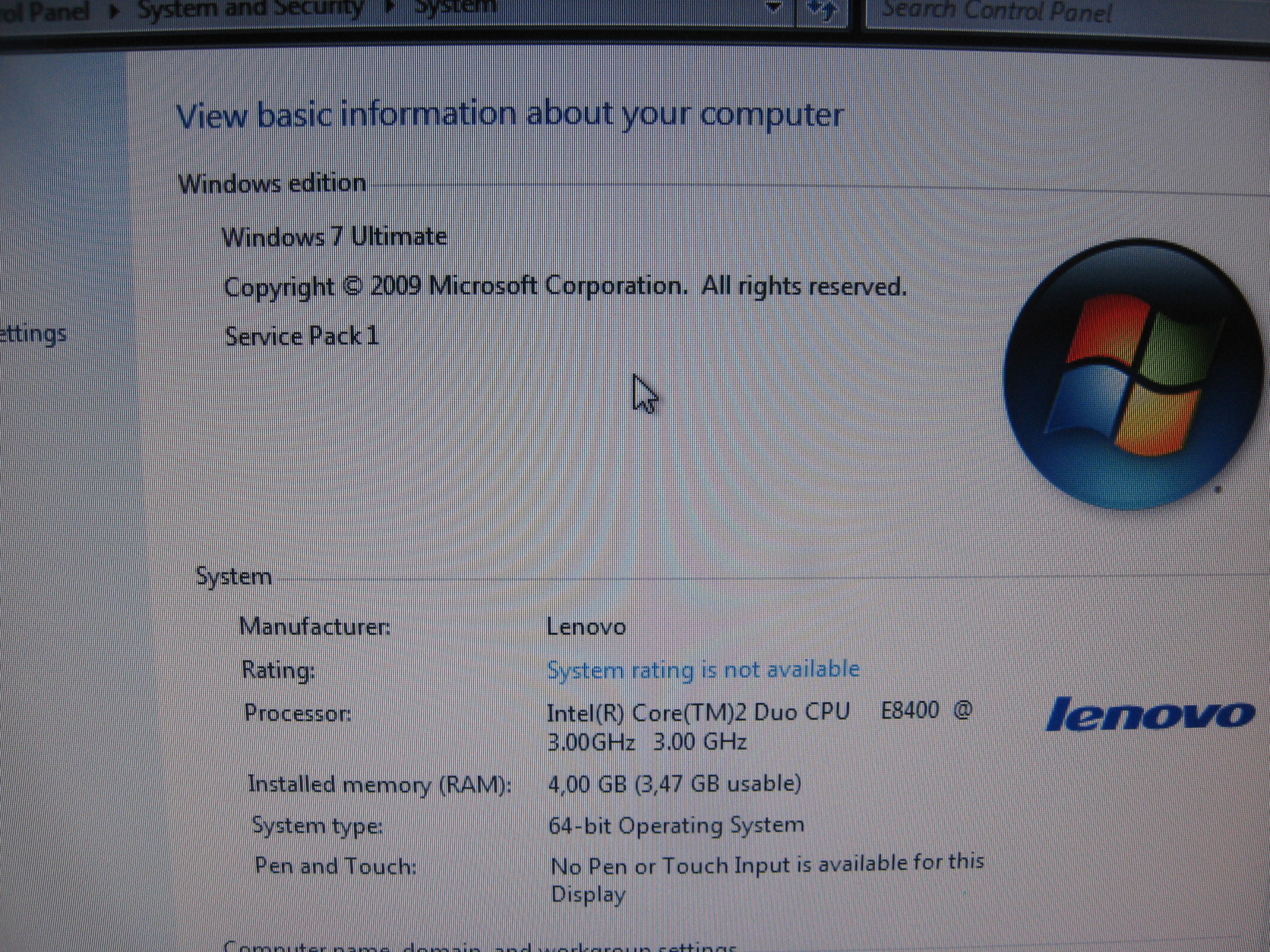The image size is (1270, 952).
Task: Click the 'Rating:' label
Action: (278, 670)
